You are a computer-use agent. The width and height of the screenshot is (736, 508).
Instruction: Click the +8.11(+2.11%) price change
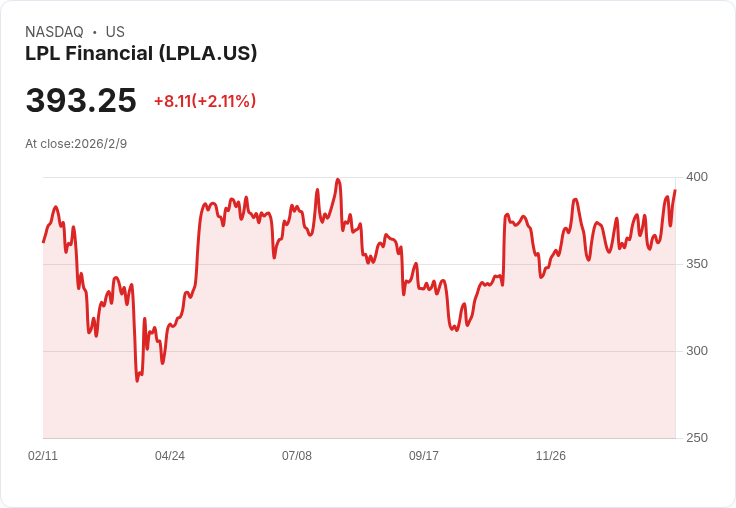pyautogui.click(x=205, y=101)
